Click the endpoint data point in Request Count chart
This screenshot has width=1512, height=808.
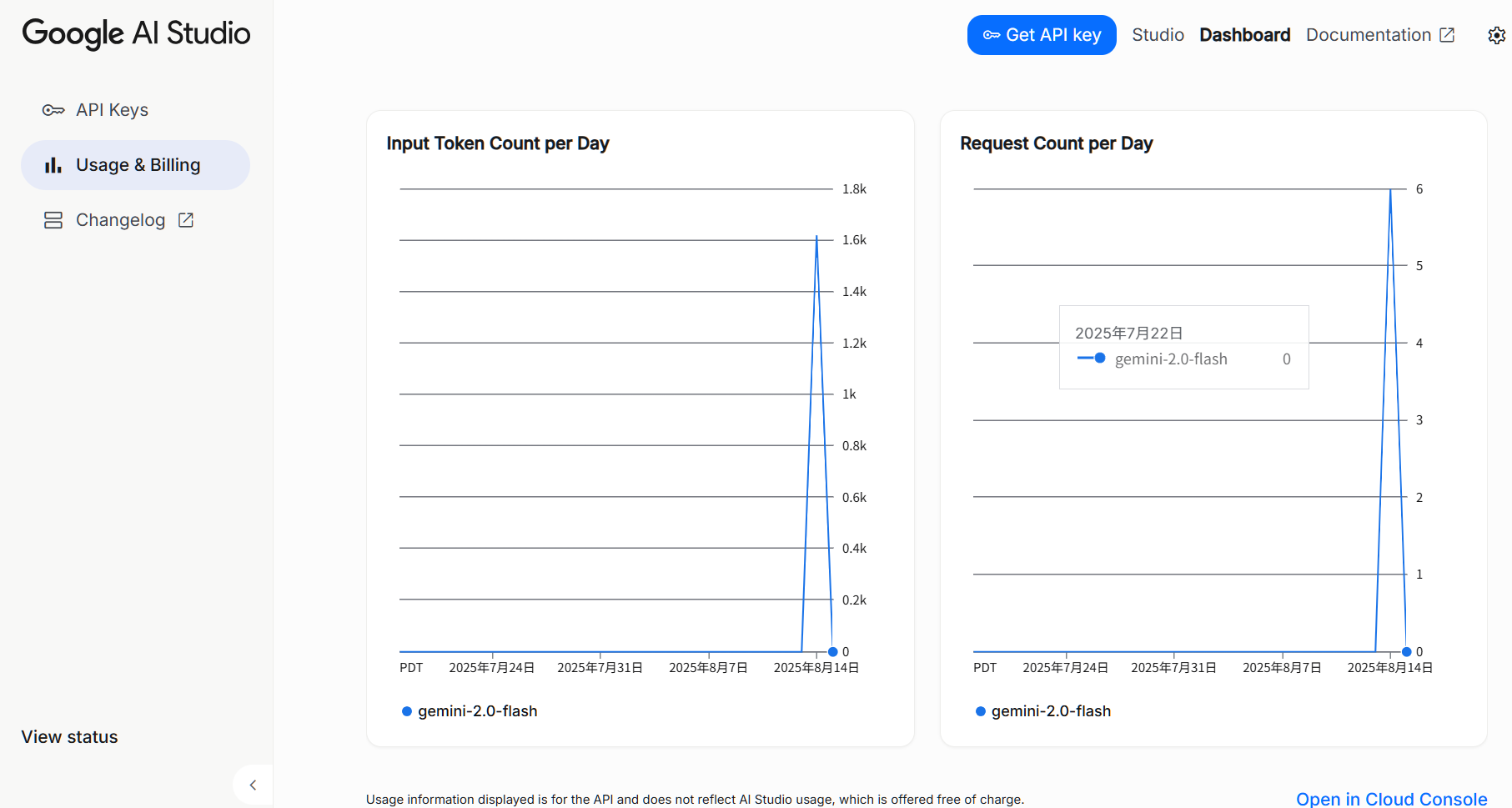pyautogui.click(x=1406, y=652)
